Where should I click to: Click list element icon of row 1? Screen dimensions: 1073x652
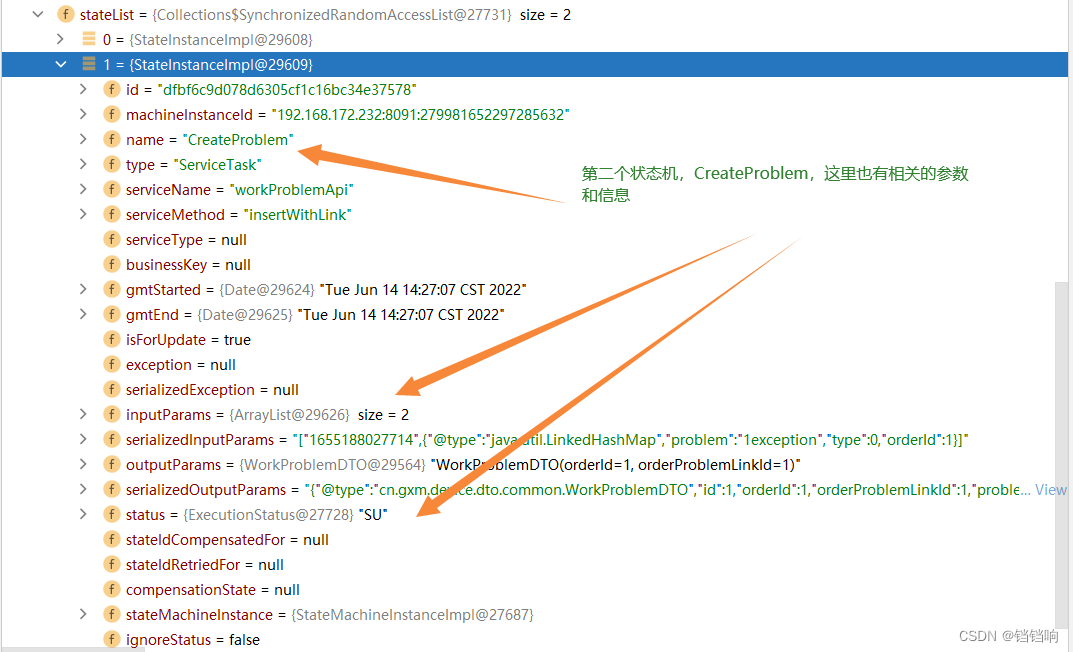pyautogui.click(x=89, y=64)
